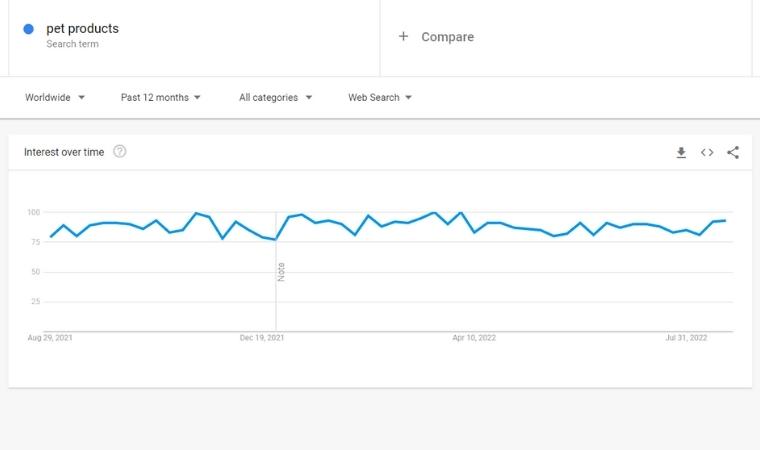Click the Jul 31, 2022 axis label
The height and width of the screenshot is (450, 760).
coord(686,338)
